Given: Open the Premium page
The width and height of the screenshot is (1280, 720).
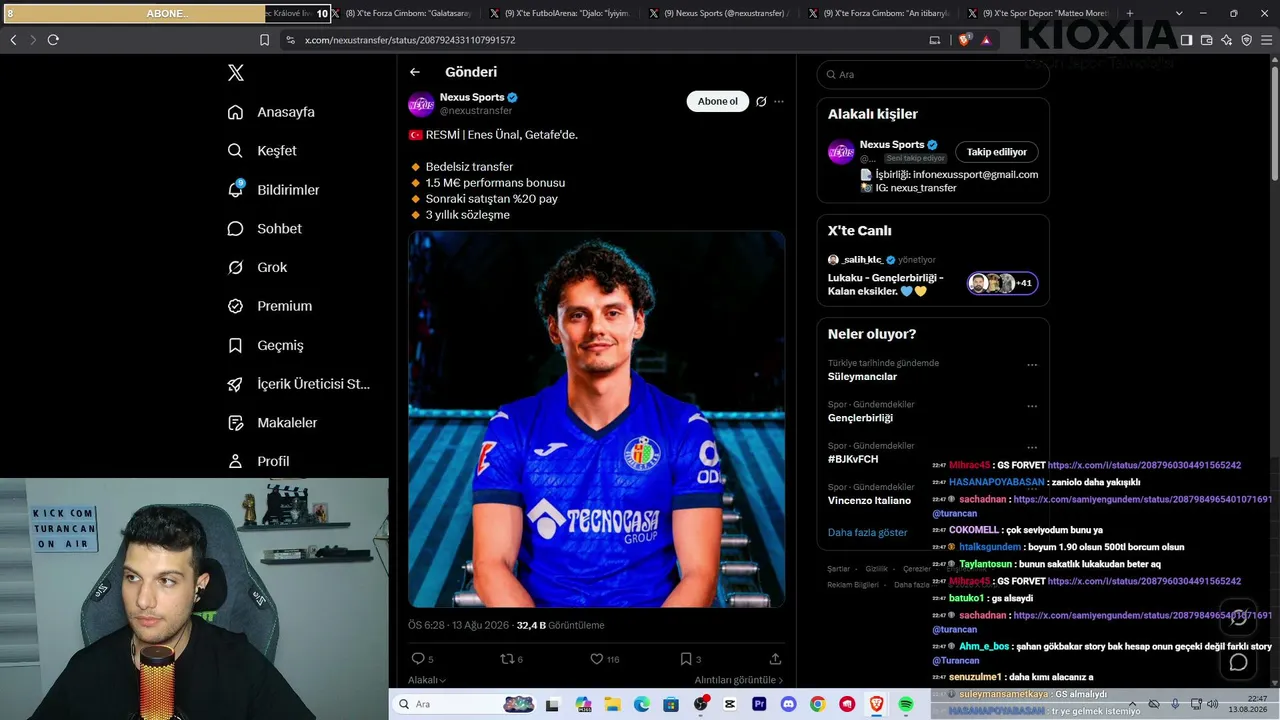Looking at the screenshot, I should (270, 306).
